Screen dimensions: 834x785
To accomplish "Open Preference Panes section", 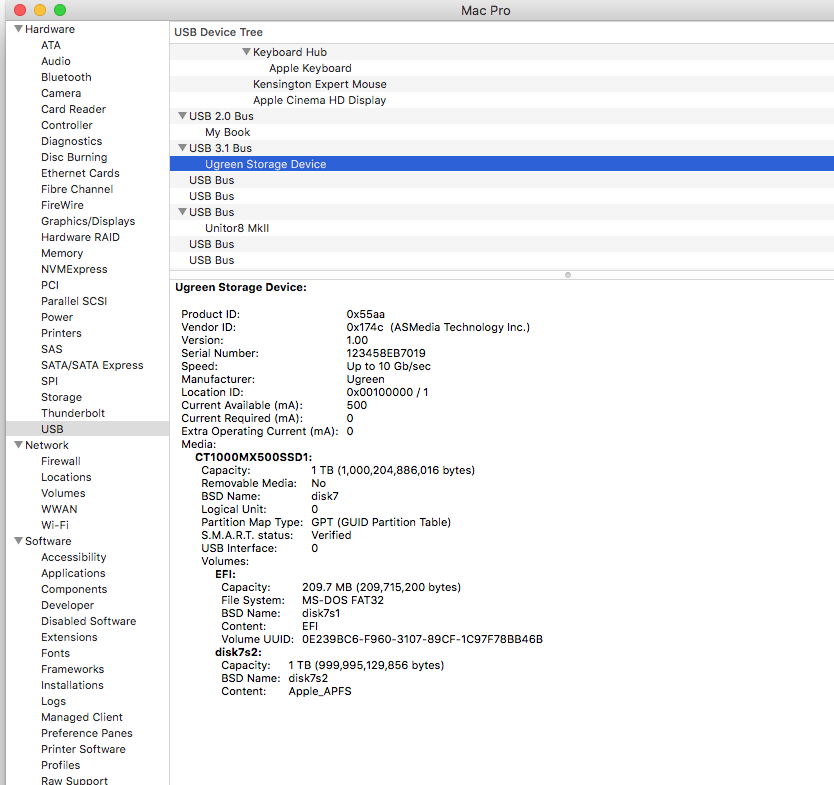I will 87,733.
